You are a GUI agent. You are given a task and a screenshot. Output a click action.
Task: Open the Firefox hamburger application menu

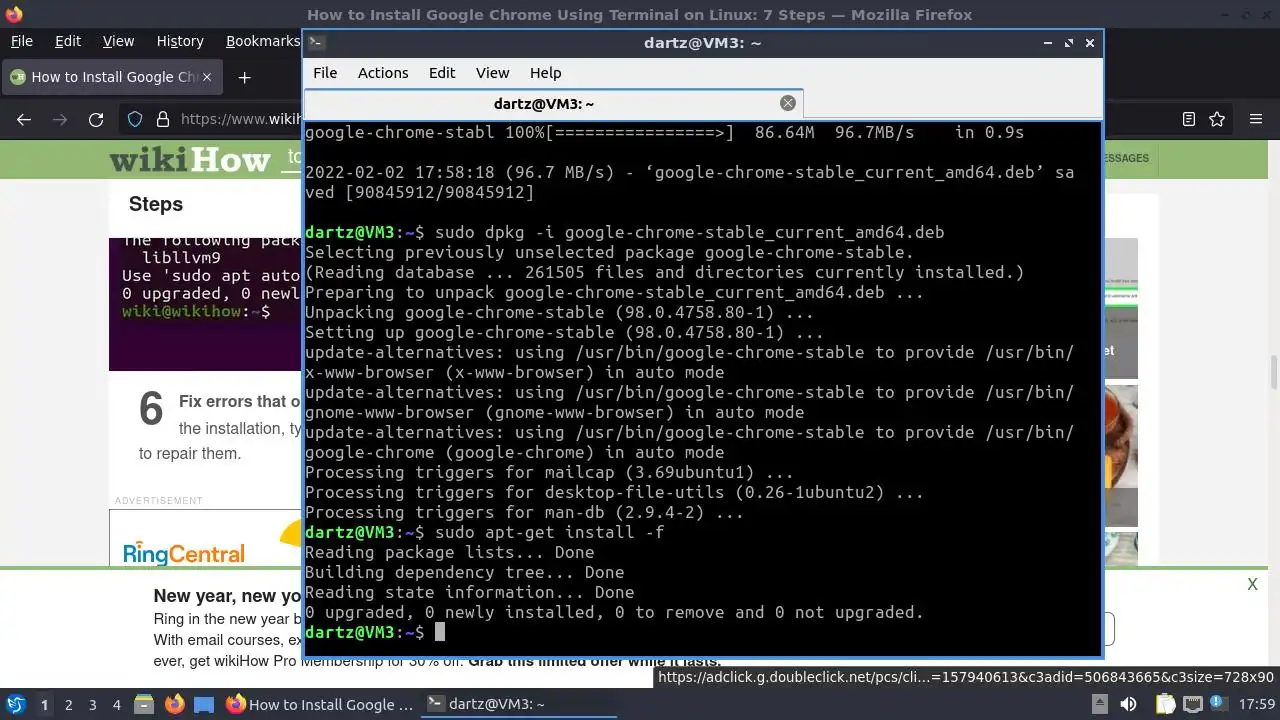tap(1256, 119)
